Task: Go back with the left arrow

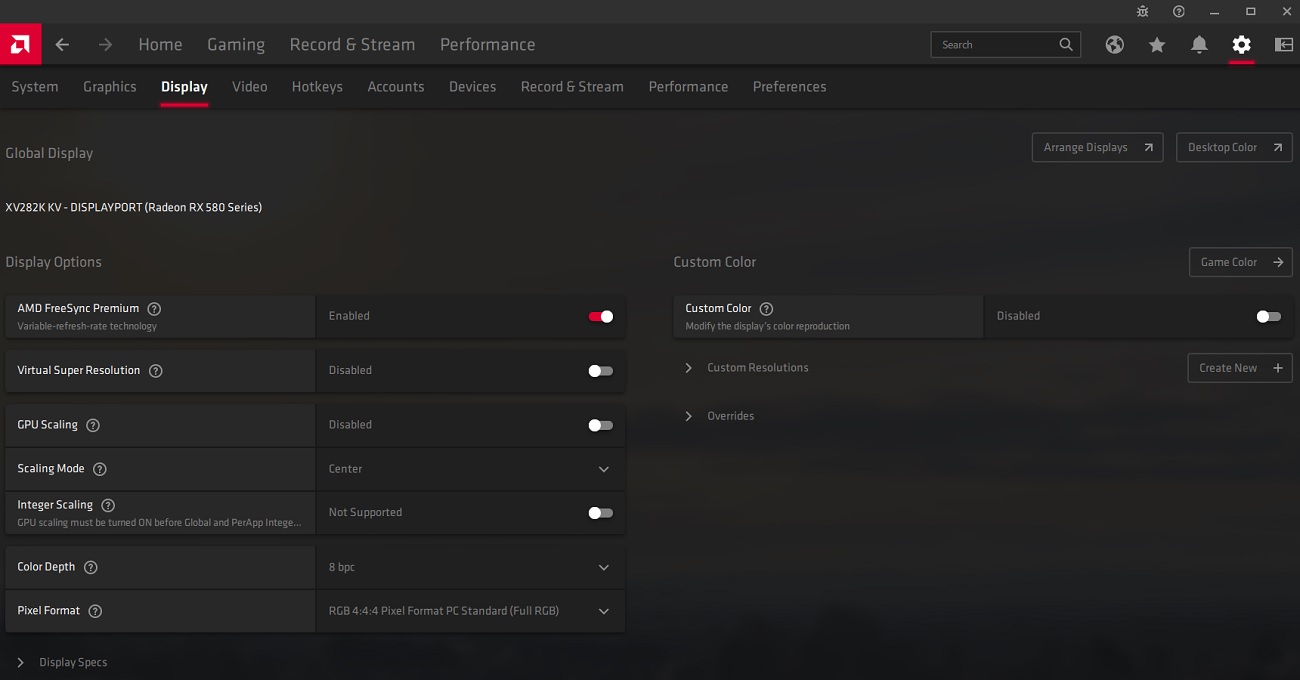Action: 62,44
